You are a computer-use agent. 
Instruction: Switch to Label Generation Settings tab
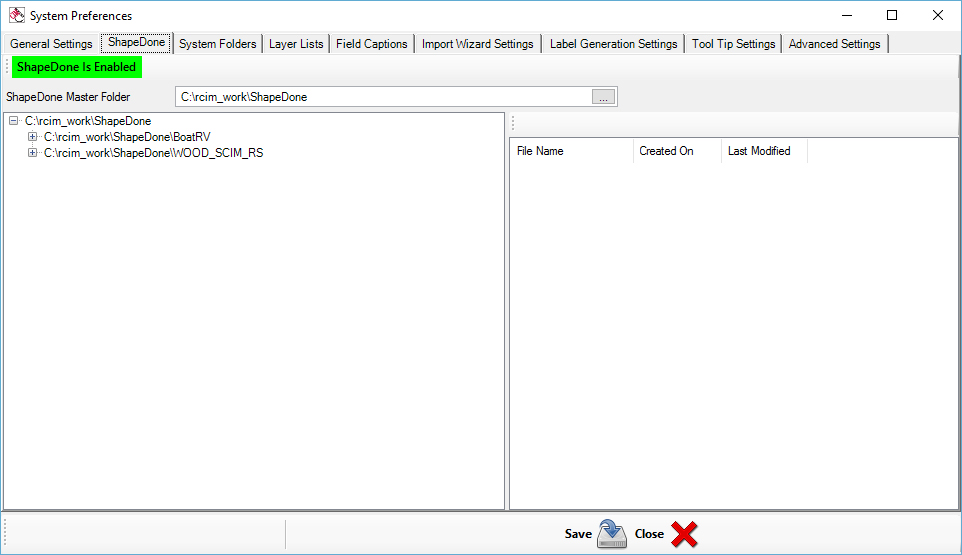[613, 44]
